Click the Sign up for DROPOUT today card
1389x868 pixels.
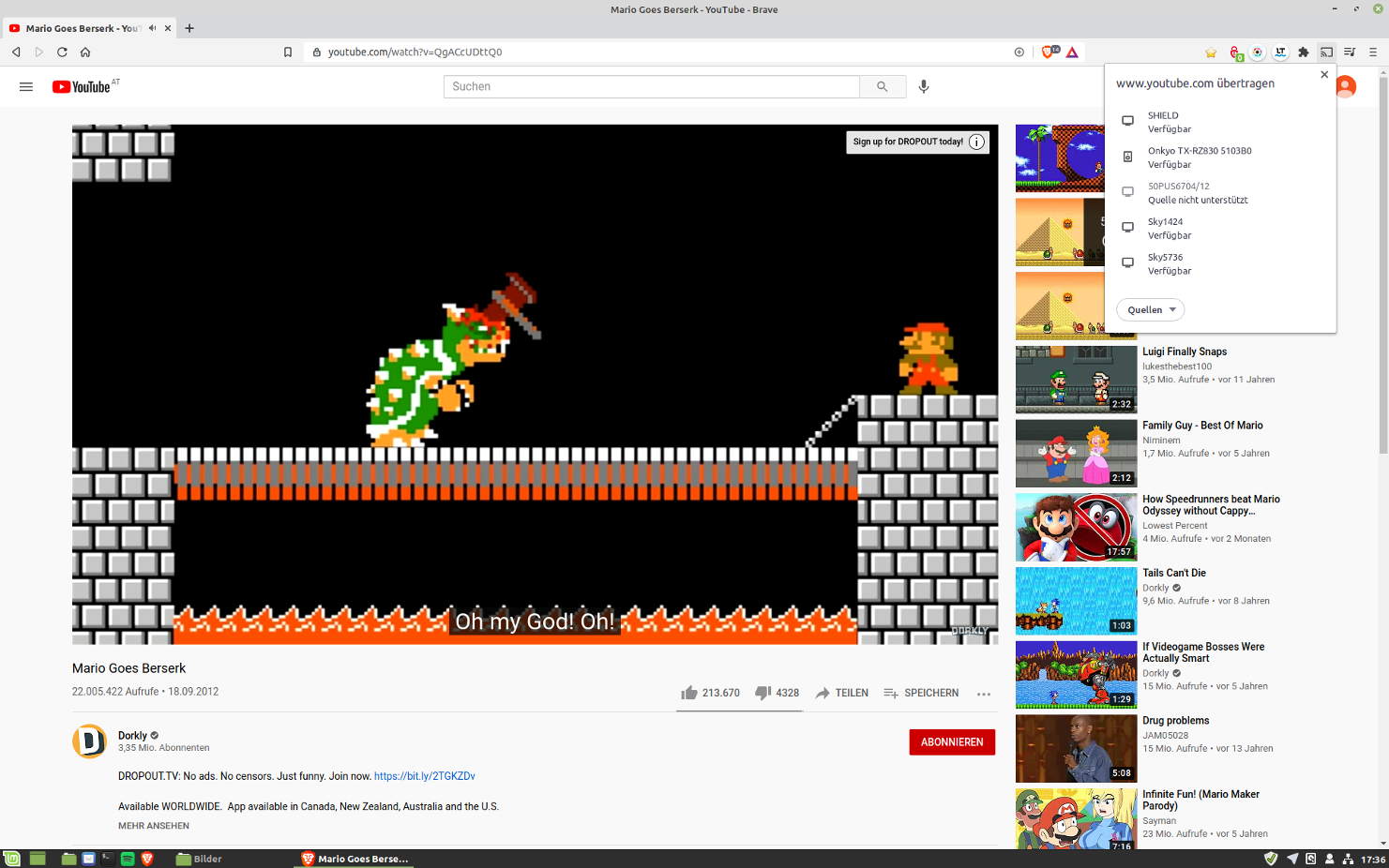[x=907, y=142]
